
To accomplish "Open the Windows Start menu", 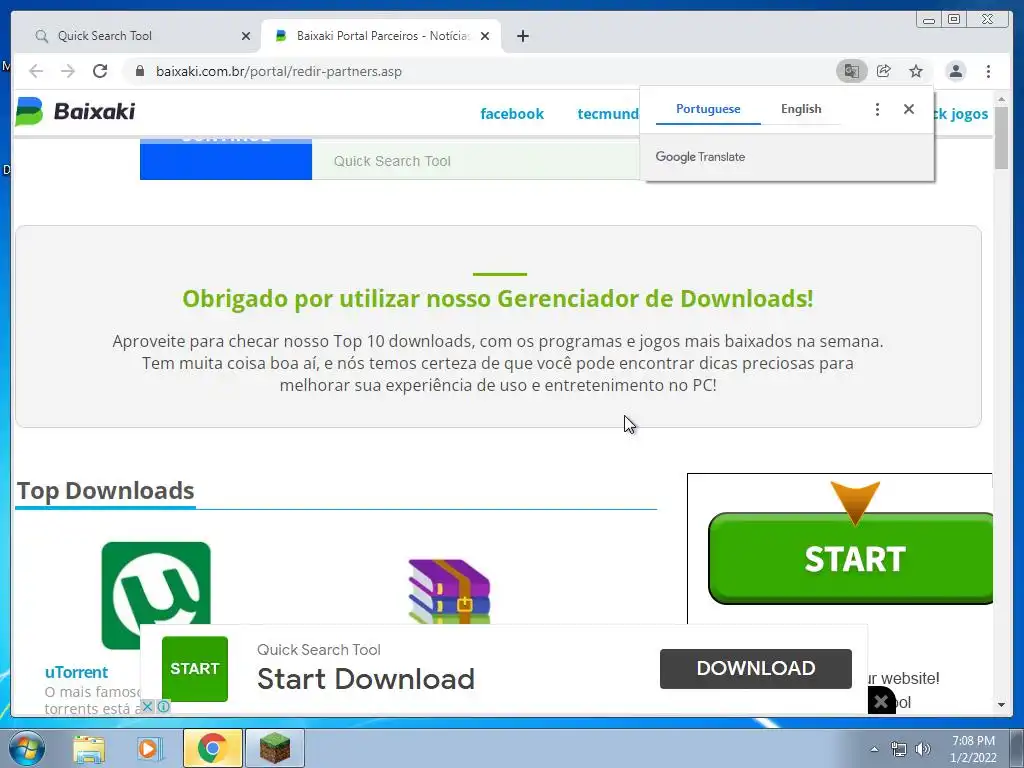I will point(25,748).
